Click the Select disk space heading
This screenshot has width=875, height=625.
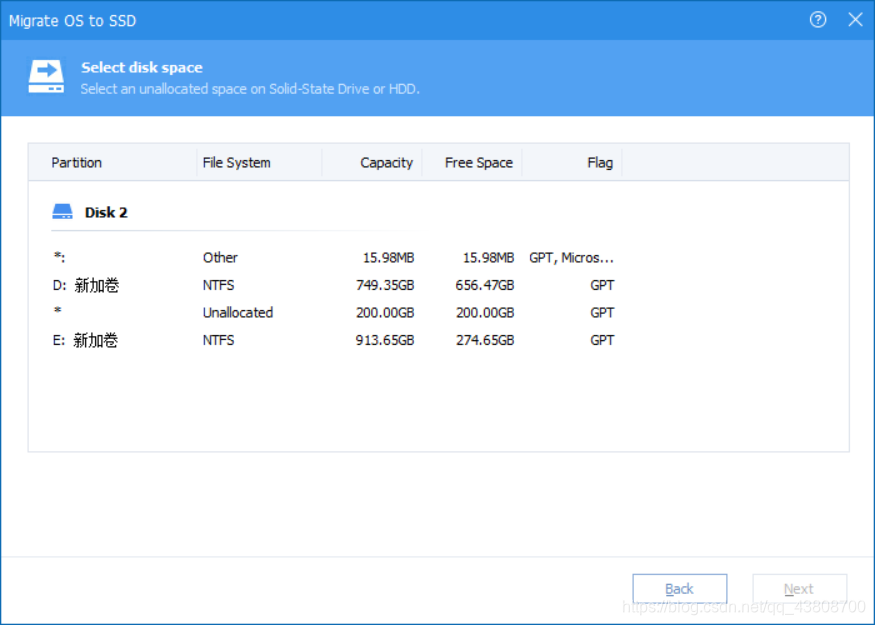click(x=142, y=68)
